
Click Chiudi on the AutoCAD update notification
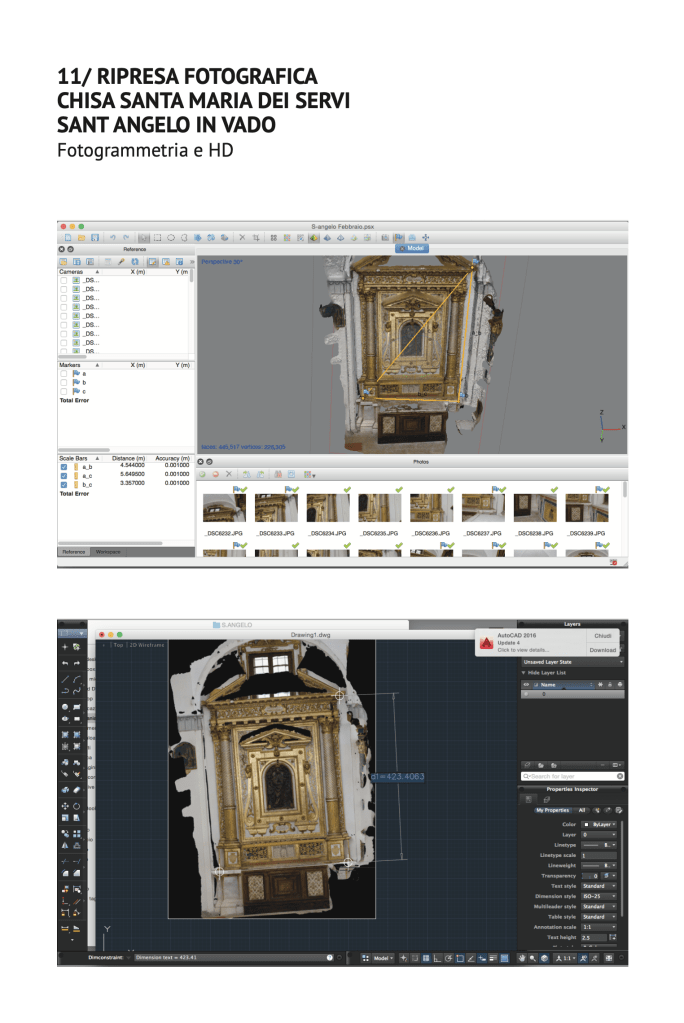click(602, 635)
